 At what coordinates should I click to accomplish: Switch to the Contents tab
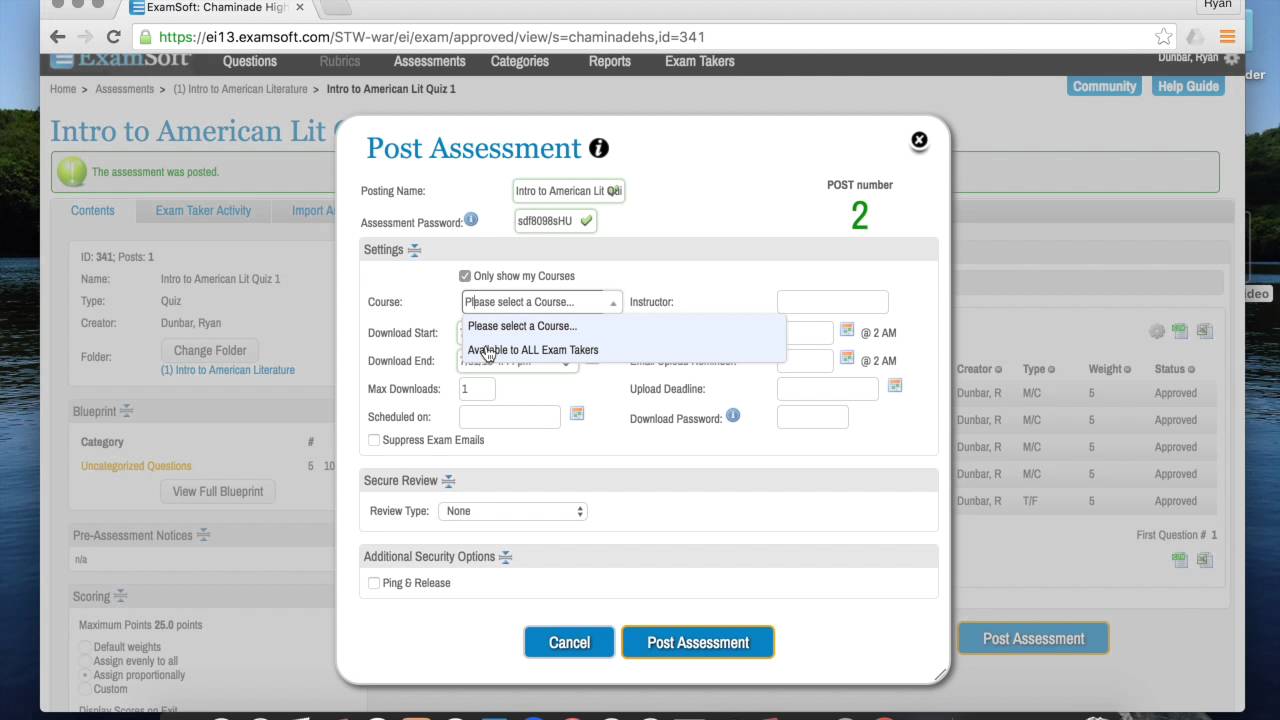(93, 210)
